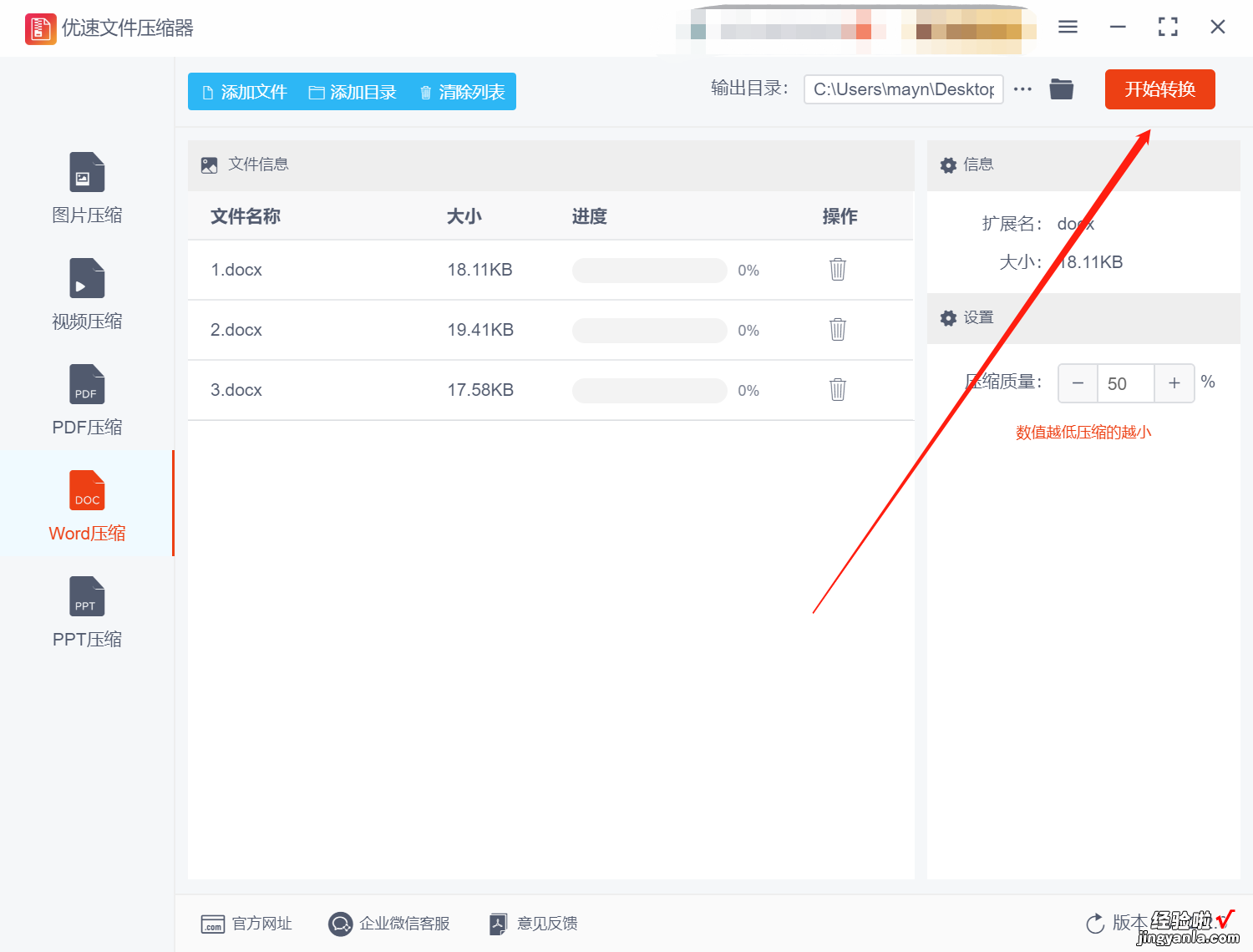Close the compressor window
1253x952 pixels.
pos(1218,28)
